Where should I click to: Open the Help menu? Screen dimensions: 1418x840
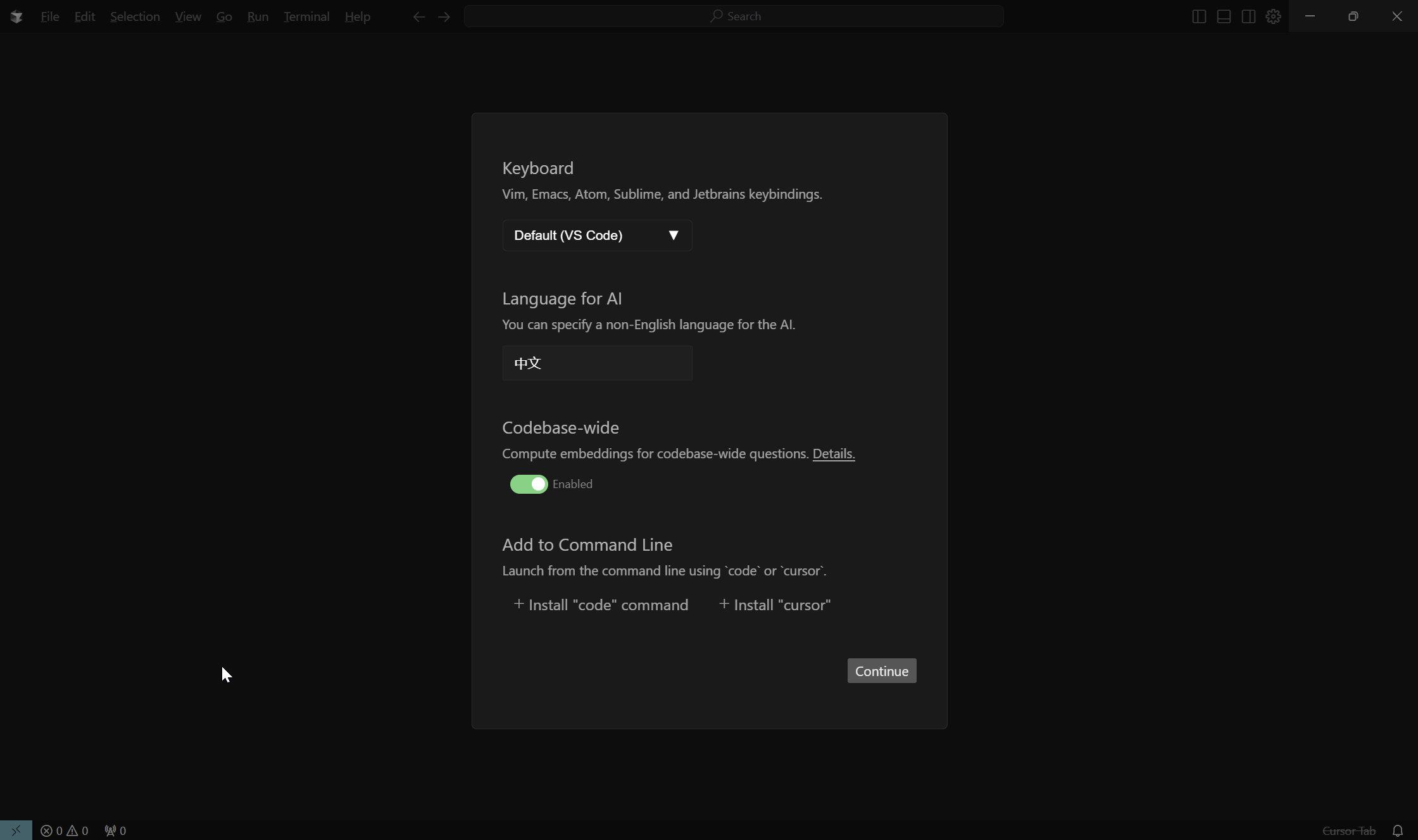358,16
